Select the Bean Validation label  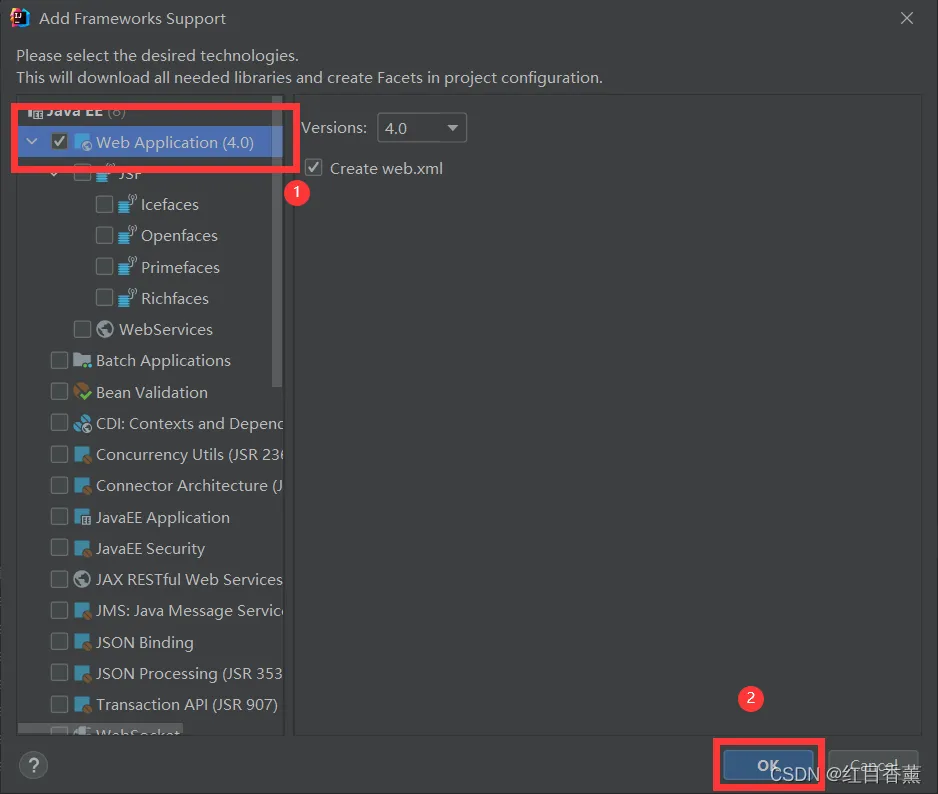pyautogui.click(x=152, y=393)
